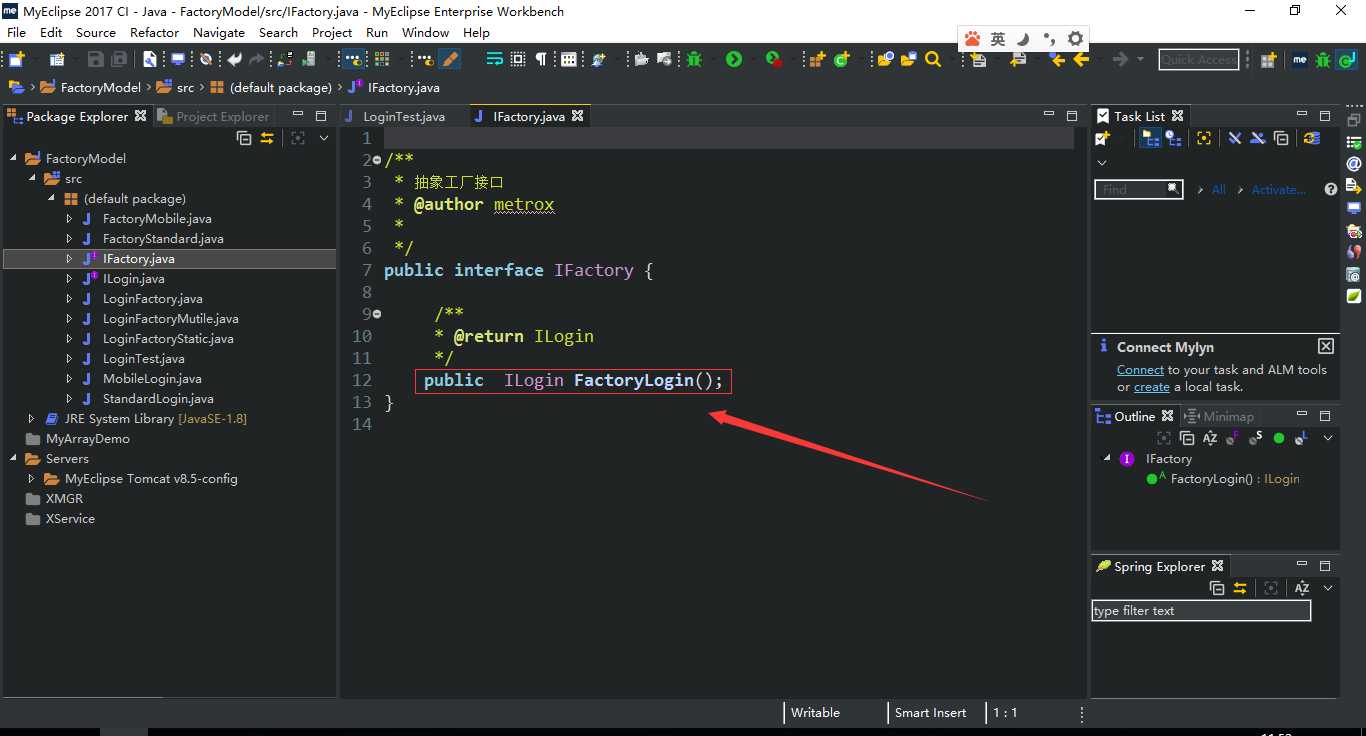Switch to the Debug perspective bug icon
Image resolution: width=1366 pixels, height=736 pixels.
(x=1322, y=60)
